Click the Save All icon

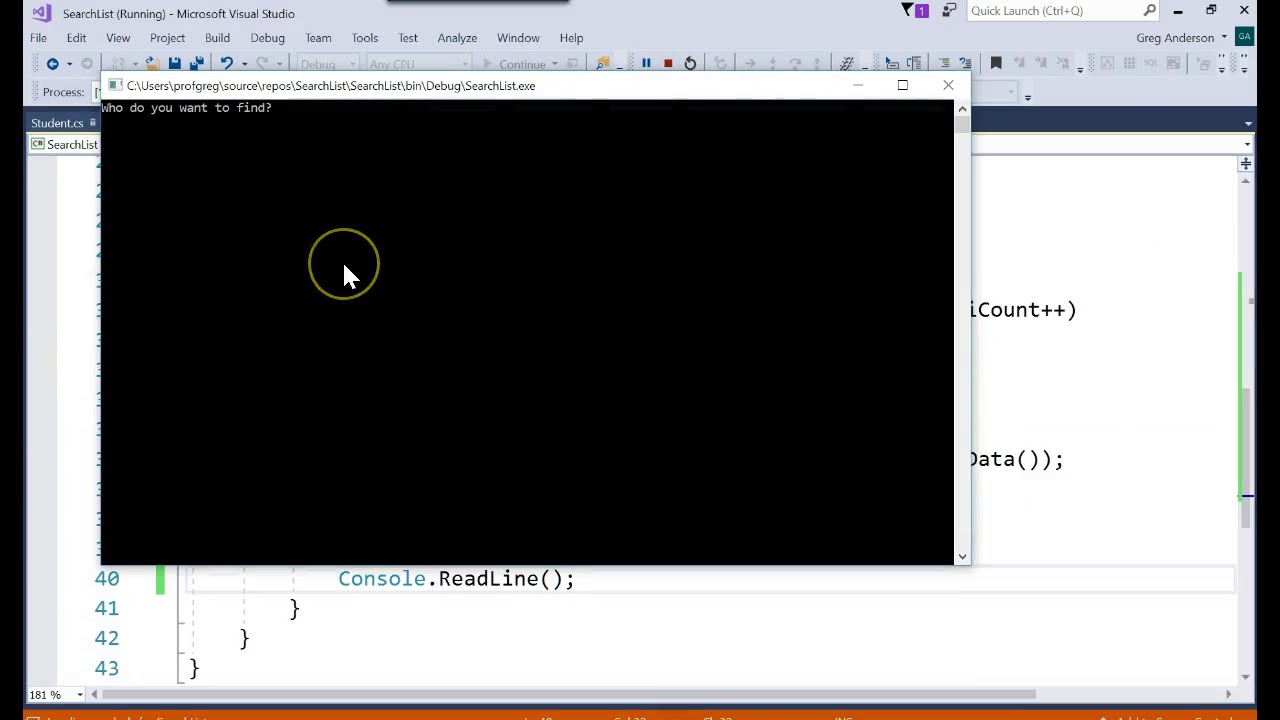point(197,64)
